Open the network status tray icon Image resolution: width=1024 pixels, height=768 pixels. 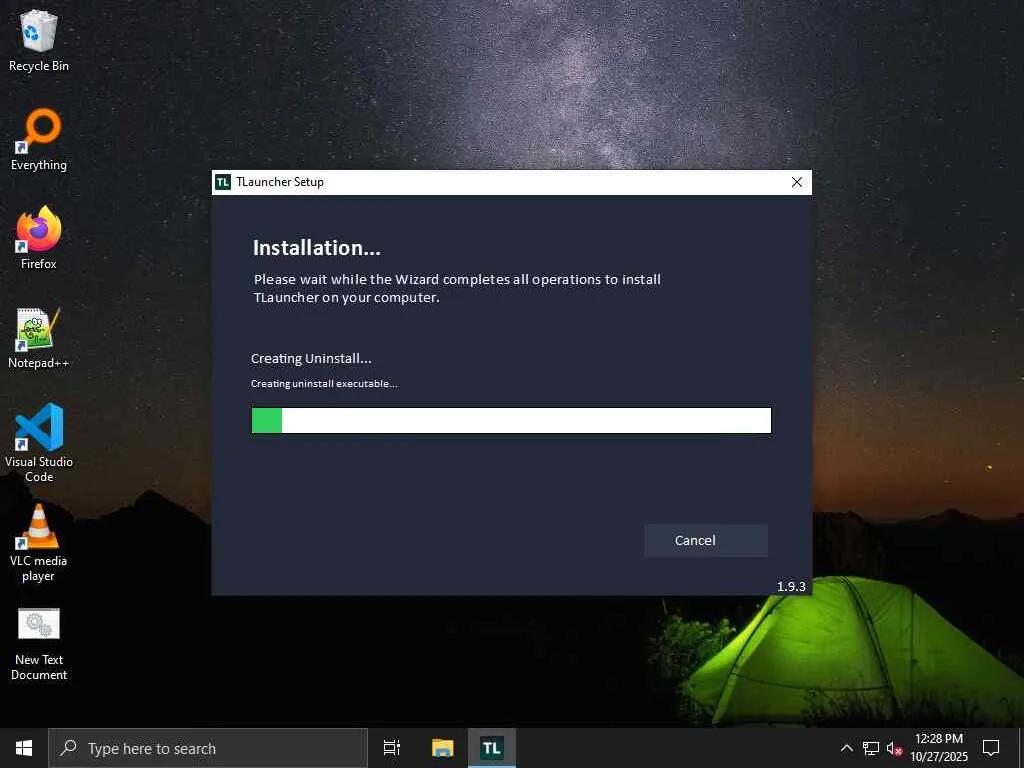pyautogui.click(x=871, y=748)
